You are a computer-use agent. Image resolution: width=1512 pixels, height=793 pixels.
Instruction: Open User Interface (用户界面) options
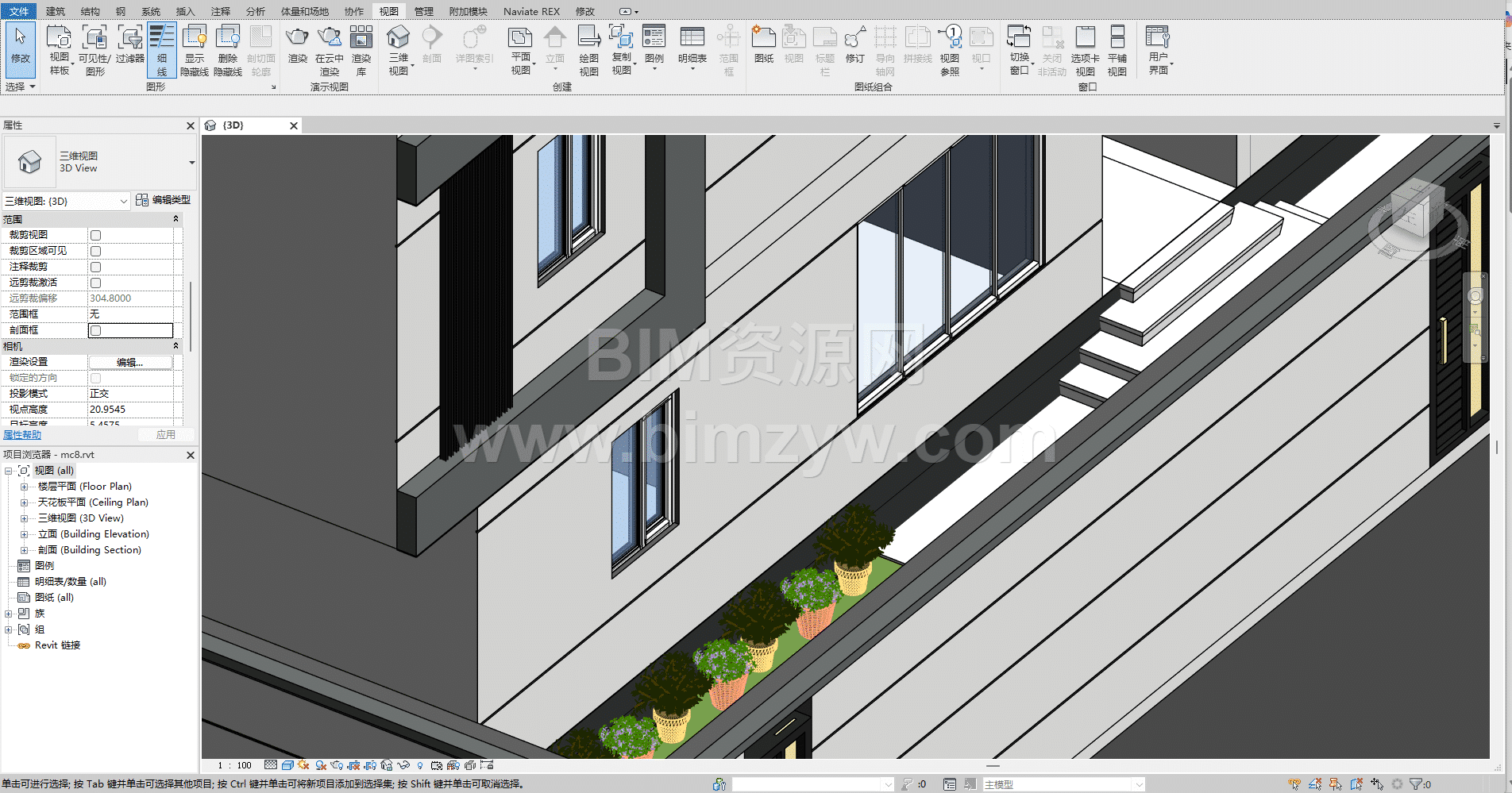click(x=1159, y=49)
